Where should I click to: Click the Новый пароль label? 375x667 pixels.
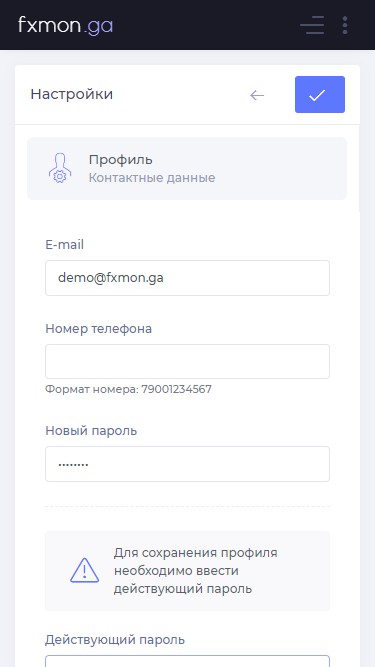point(91,430)
